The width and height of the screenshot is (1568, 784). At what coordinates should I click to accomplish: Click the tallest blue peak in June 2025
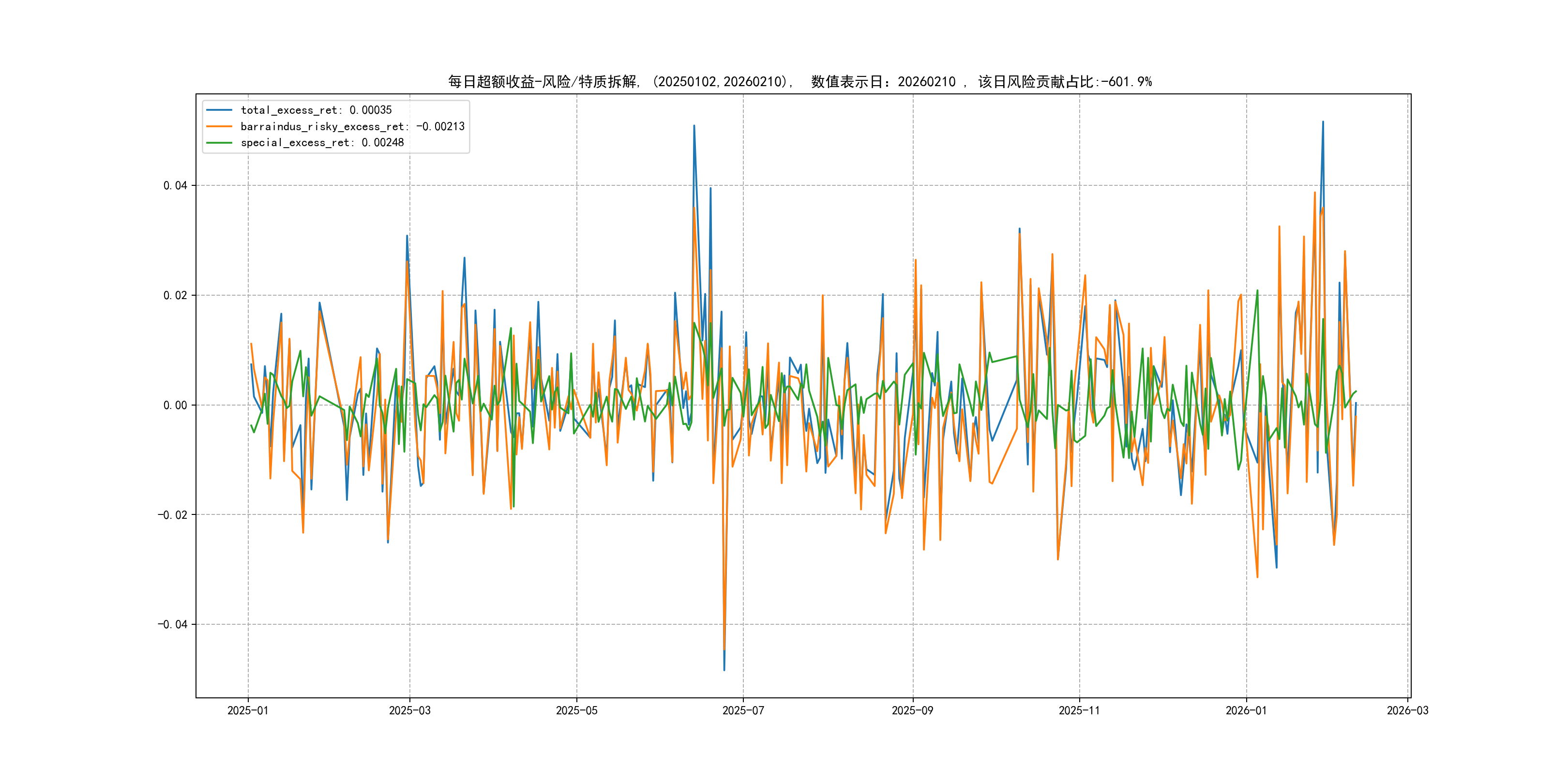pos(694,127)
